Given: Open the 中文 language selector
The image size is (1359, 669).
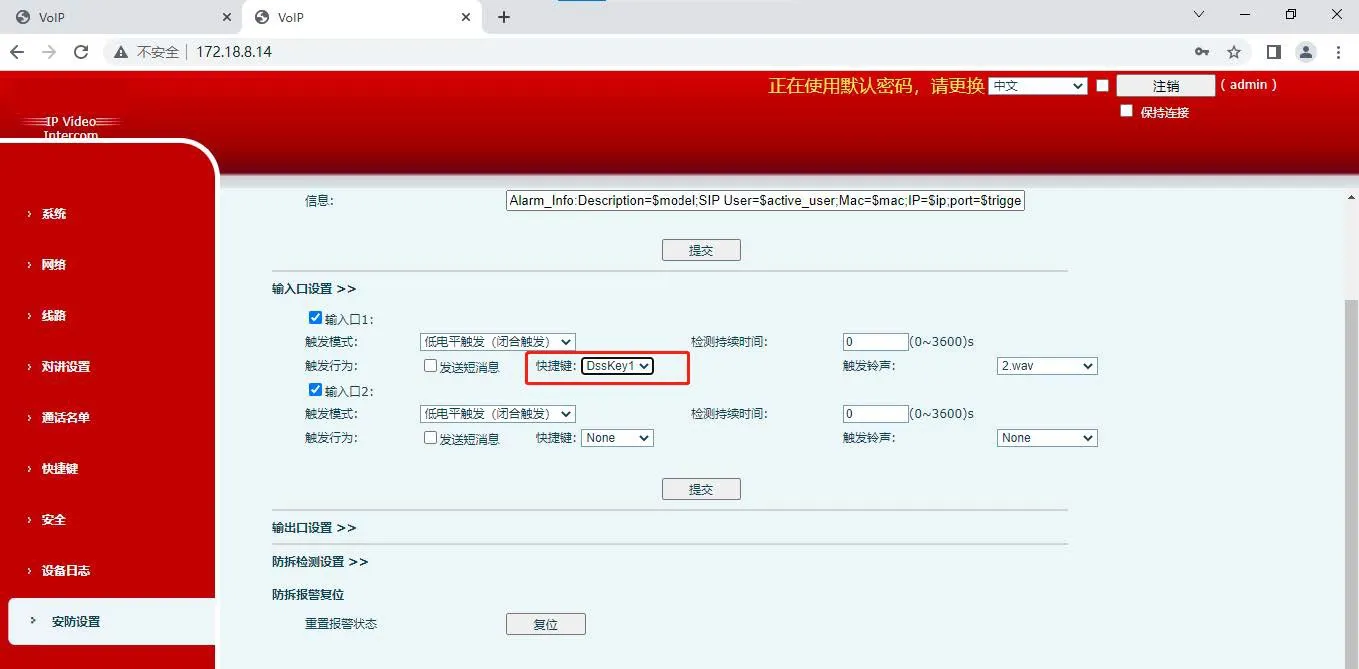Looking at the screenshot, I should pos(1037,85).
